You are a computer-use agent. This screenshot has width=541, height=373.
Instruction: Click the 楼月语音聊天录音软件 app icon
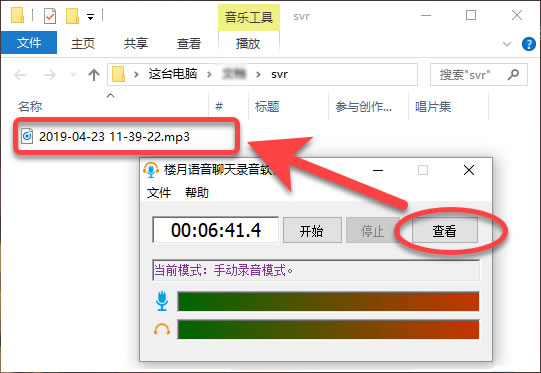tap(151, 170)
